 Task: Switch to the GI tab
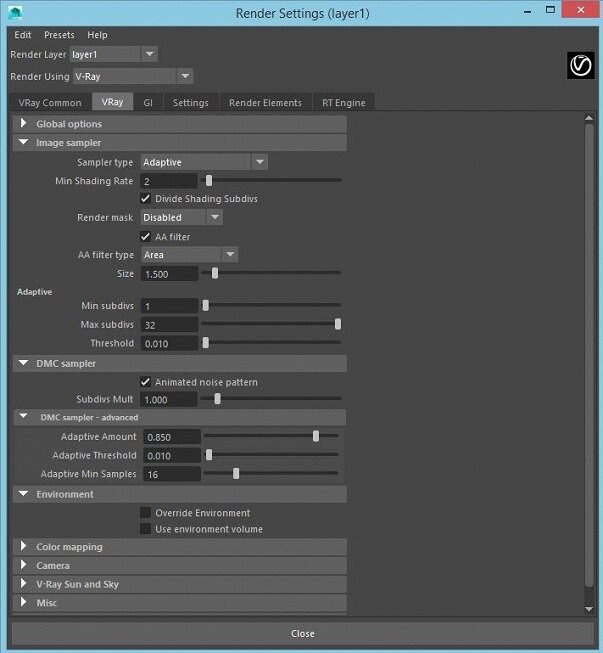pos(148,102)
